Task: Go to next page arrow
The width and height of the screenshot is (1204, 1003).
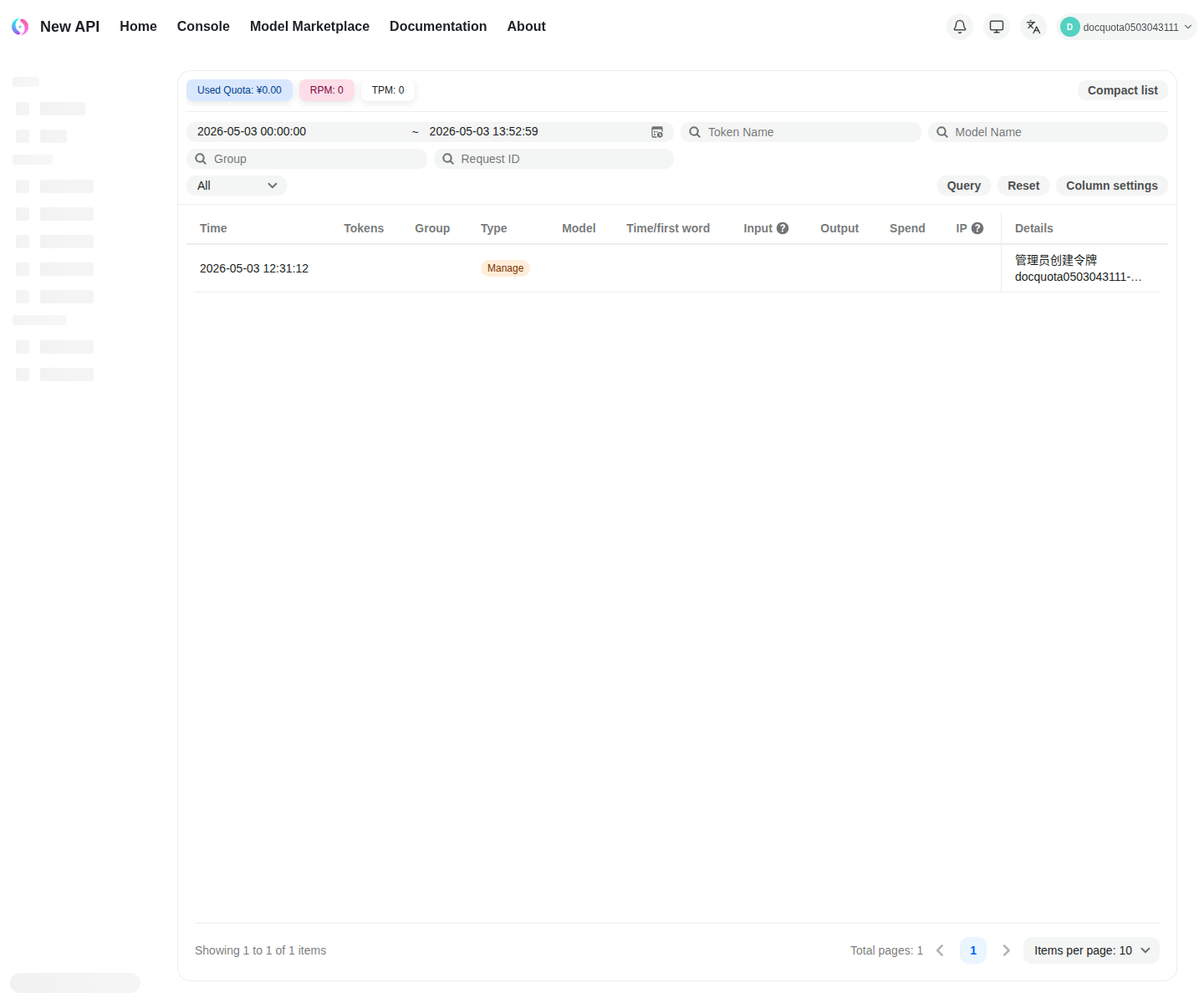Action: (x=1007, y=950)
